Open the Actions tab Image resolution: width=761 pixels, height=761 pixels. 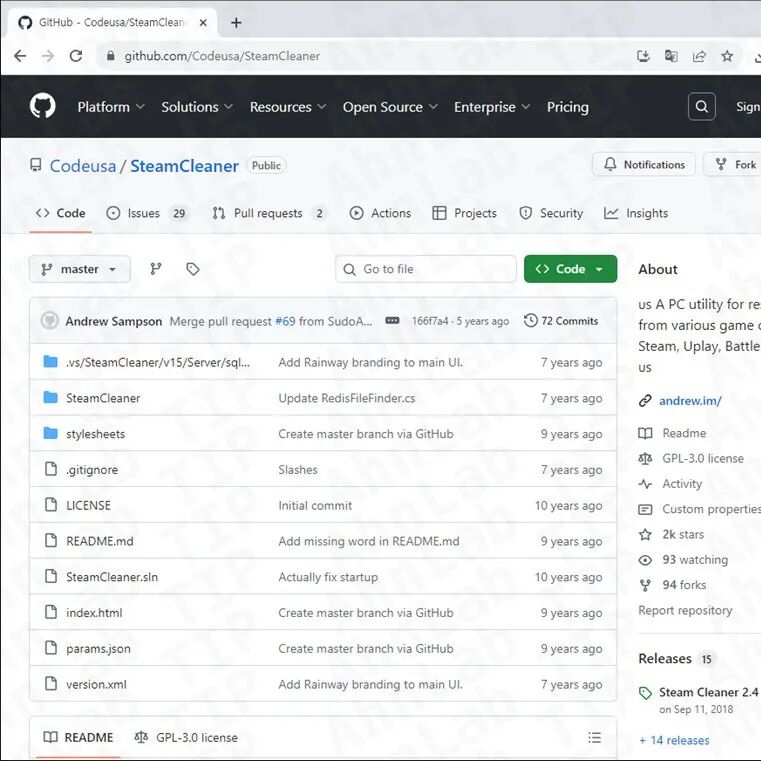(x=380, y=213)
